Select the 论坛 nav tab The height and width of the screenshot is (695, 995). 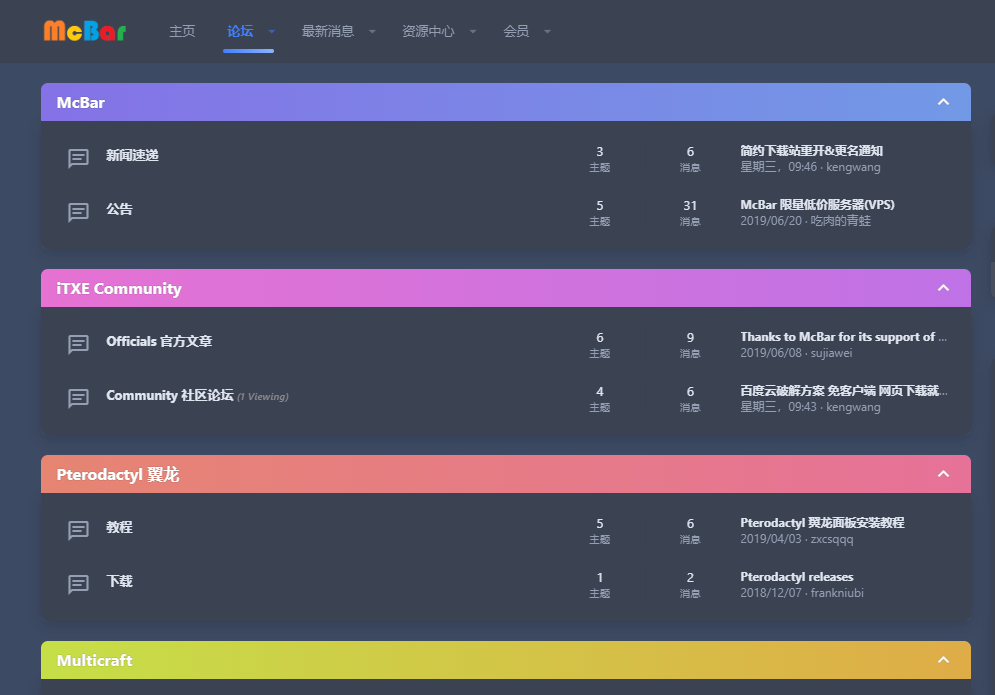(x=241, y=31)
